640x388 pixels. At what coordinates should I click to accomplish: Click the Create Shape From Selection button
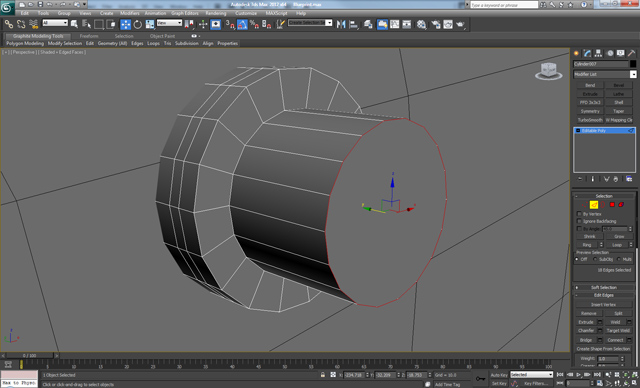coord(603,349)
